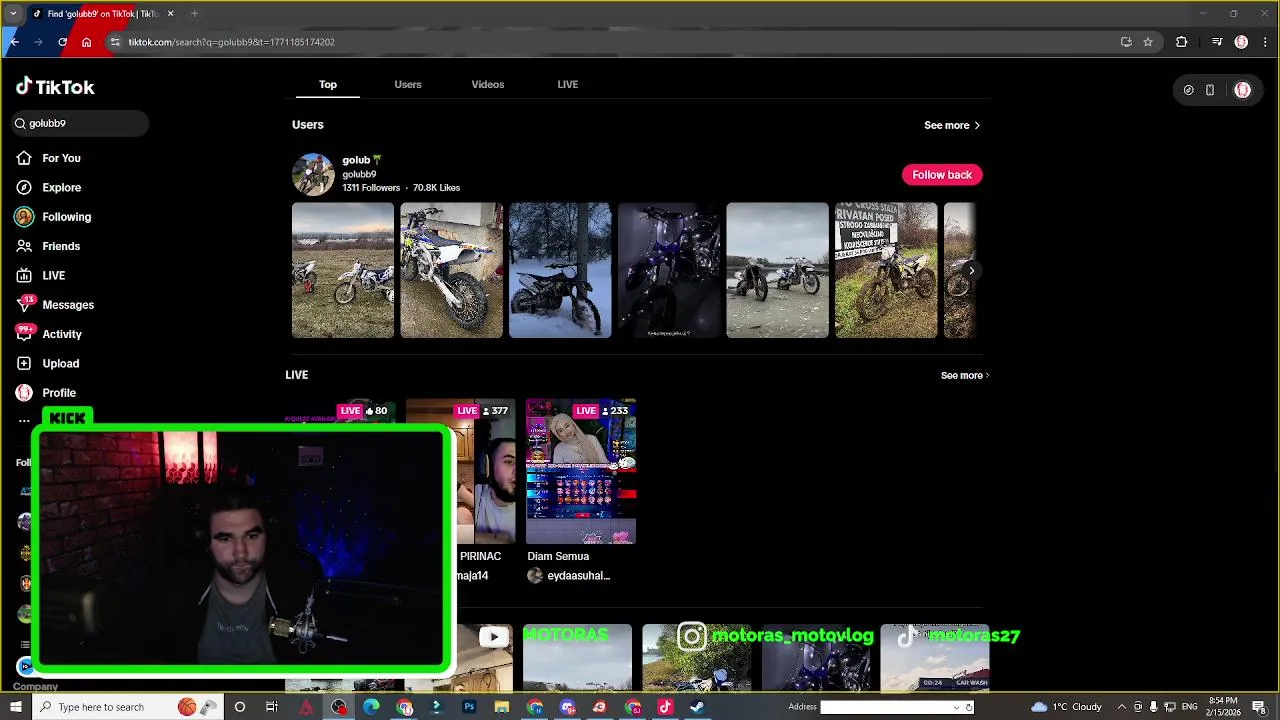Click the golub profile avatar
The width and height of the screenshot is (1280, 720).
coord(313,174)
